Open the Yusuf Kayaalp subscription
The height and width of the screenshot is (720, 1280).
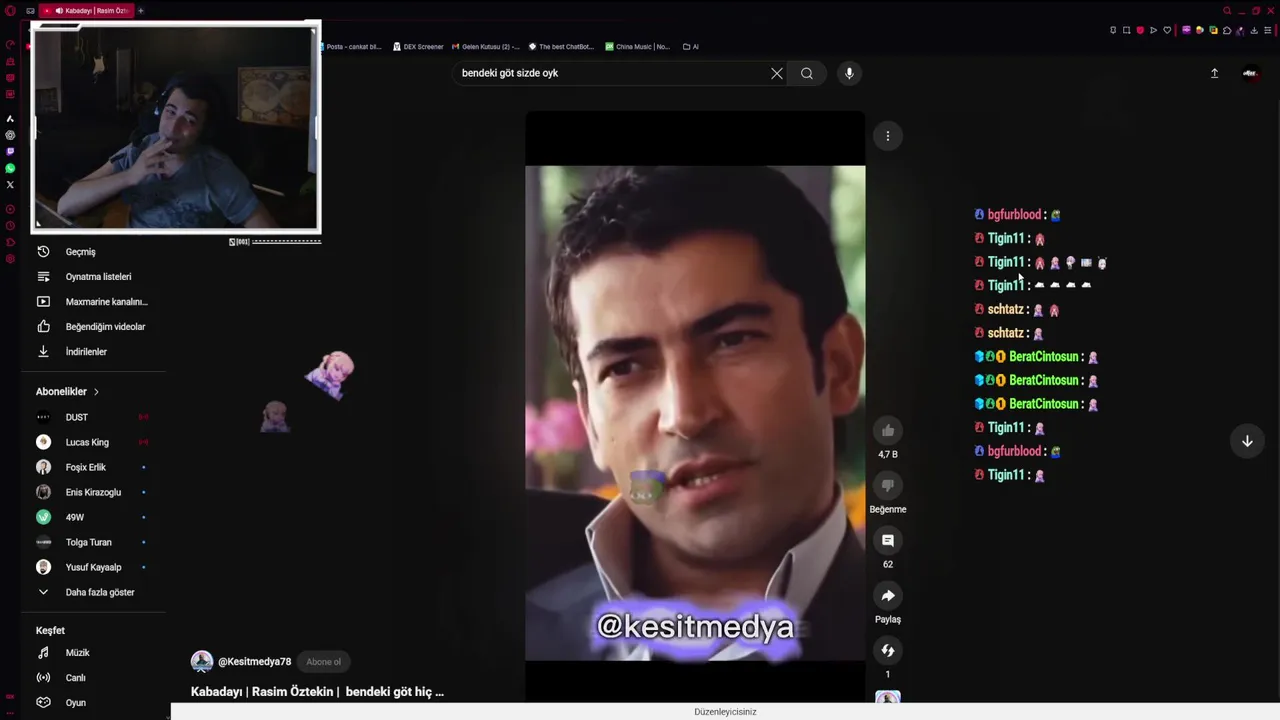(95, 567)
